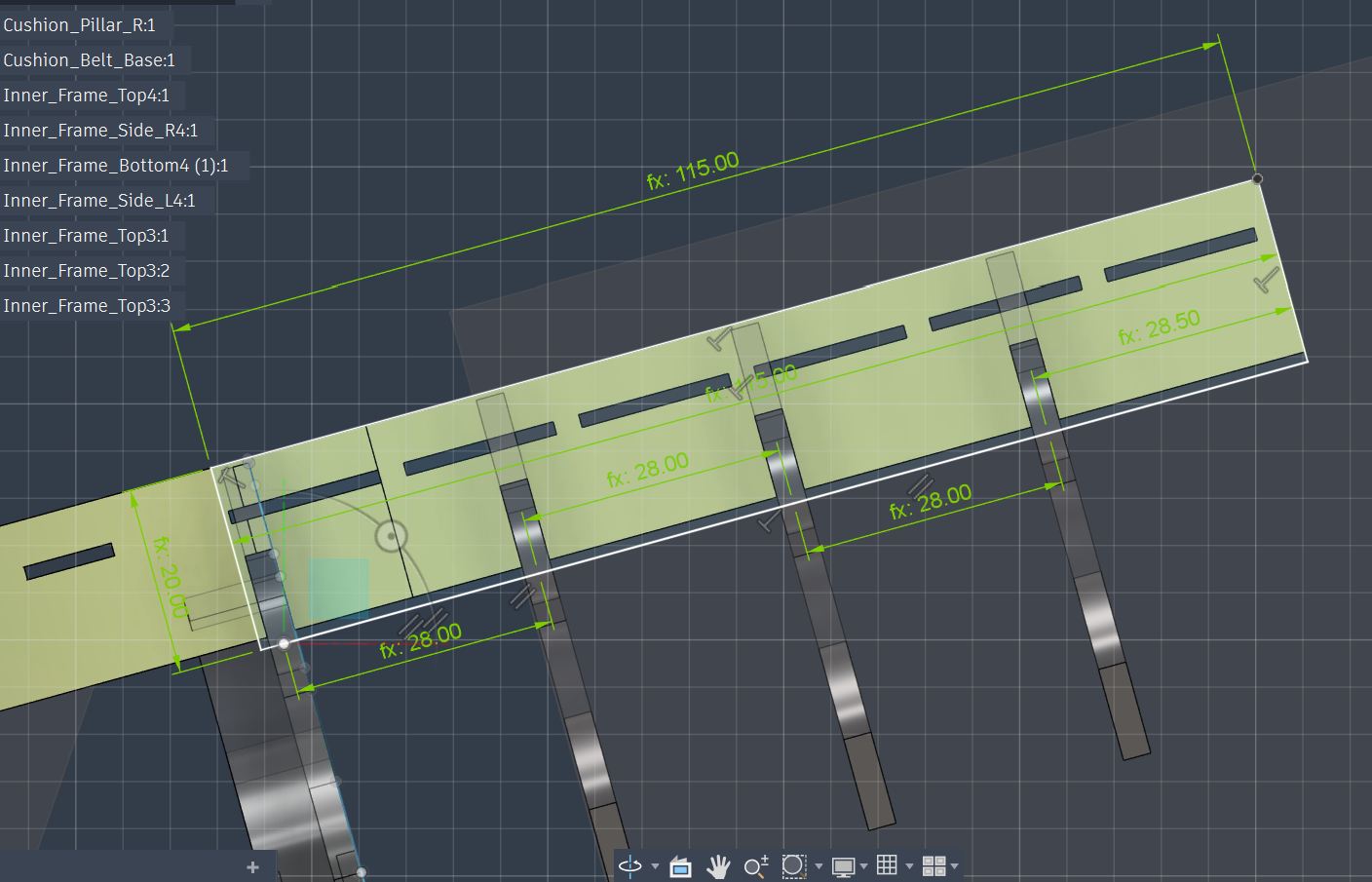Select the fx: 115.00 sketch dimension
Viewport: 1372px width, 882px height.
693,171
